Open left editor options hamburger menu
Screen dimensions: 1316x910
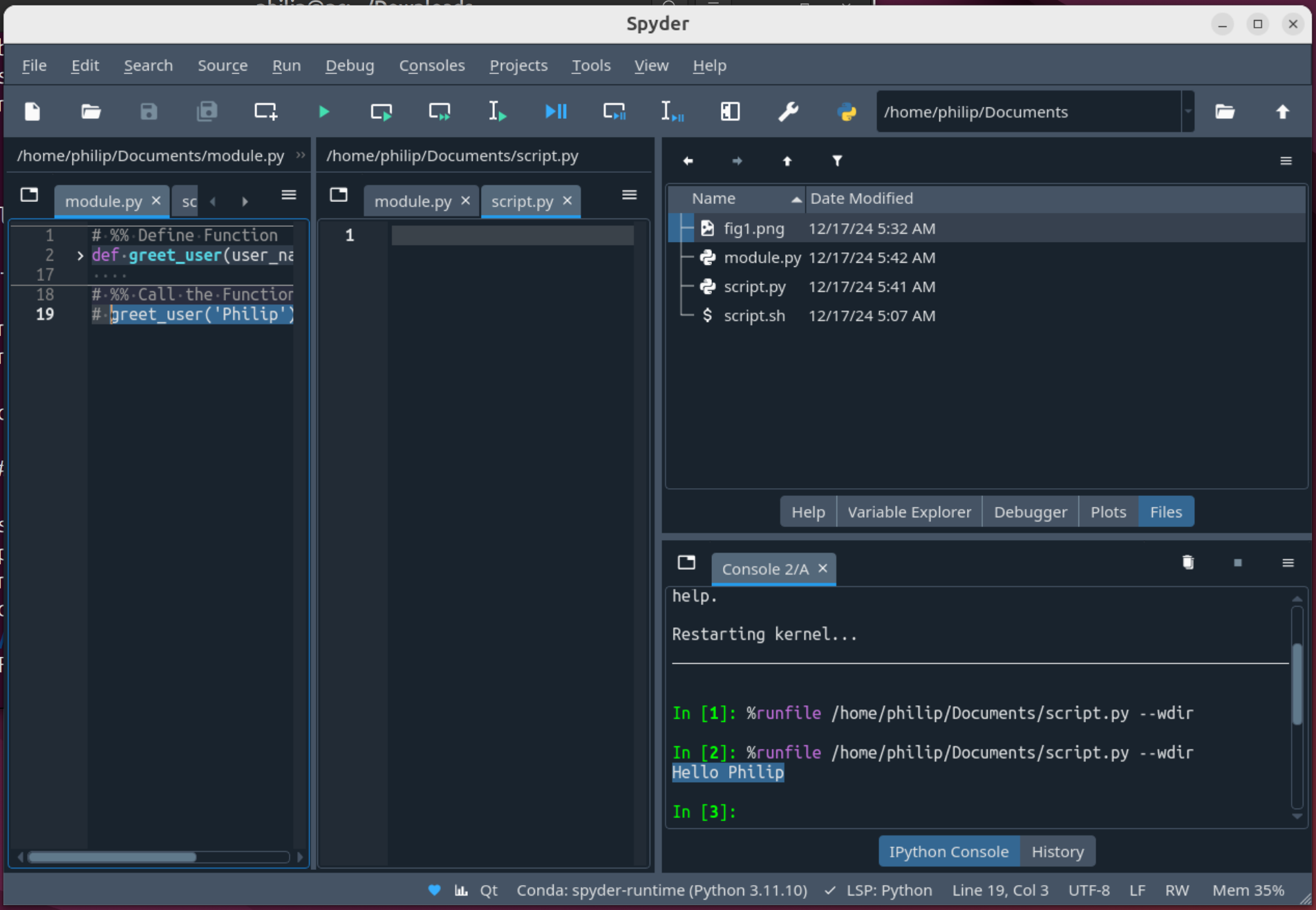(289, 195)
